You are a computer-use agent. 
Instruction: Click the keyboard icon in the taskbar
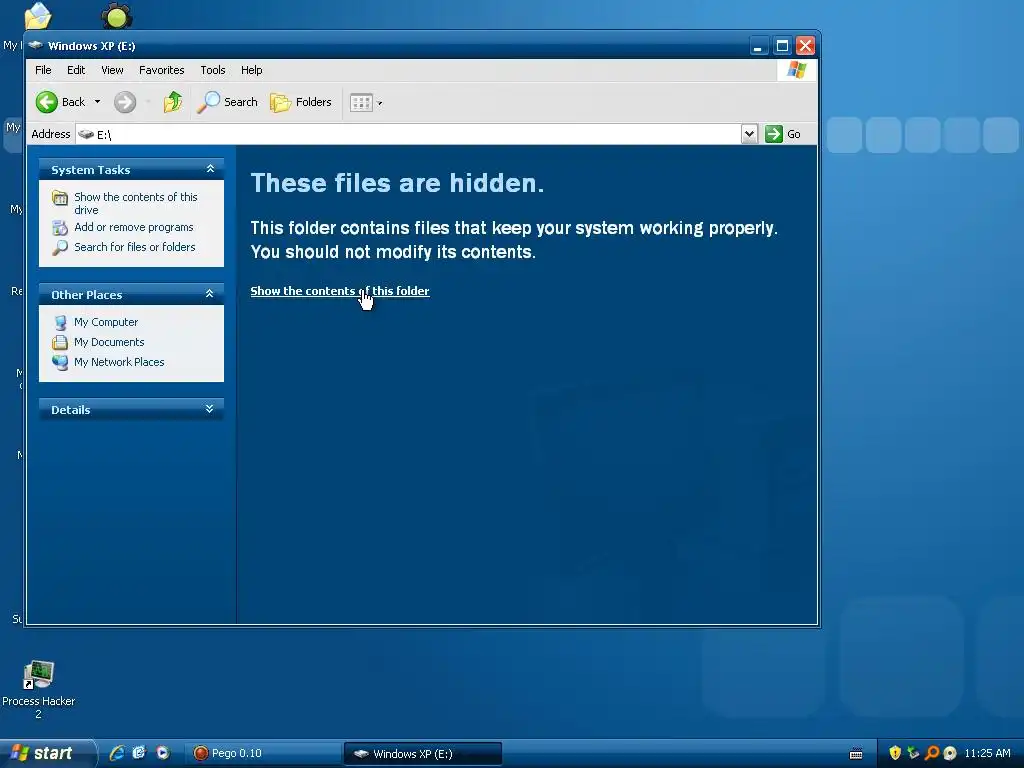[856, 754]
